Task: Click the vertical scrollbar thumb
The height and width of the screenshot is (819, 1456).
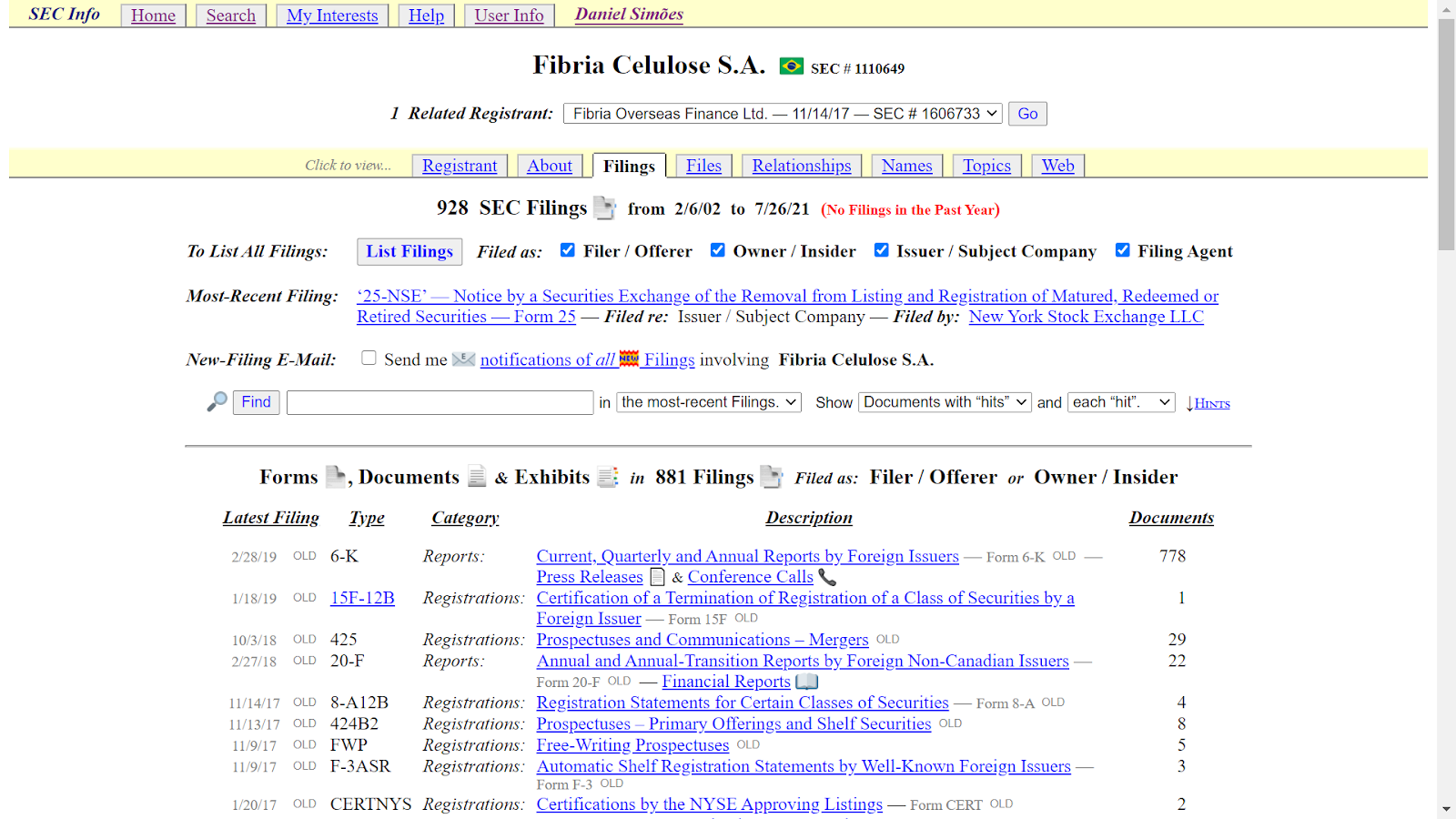Action: (1446, 134)
